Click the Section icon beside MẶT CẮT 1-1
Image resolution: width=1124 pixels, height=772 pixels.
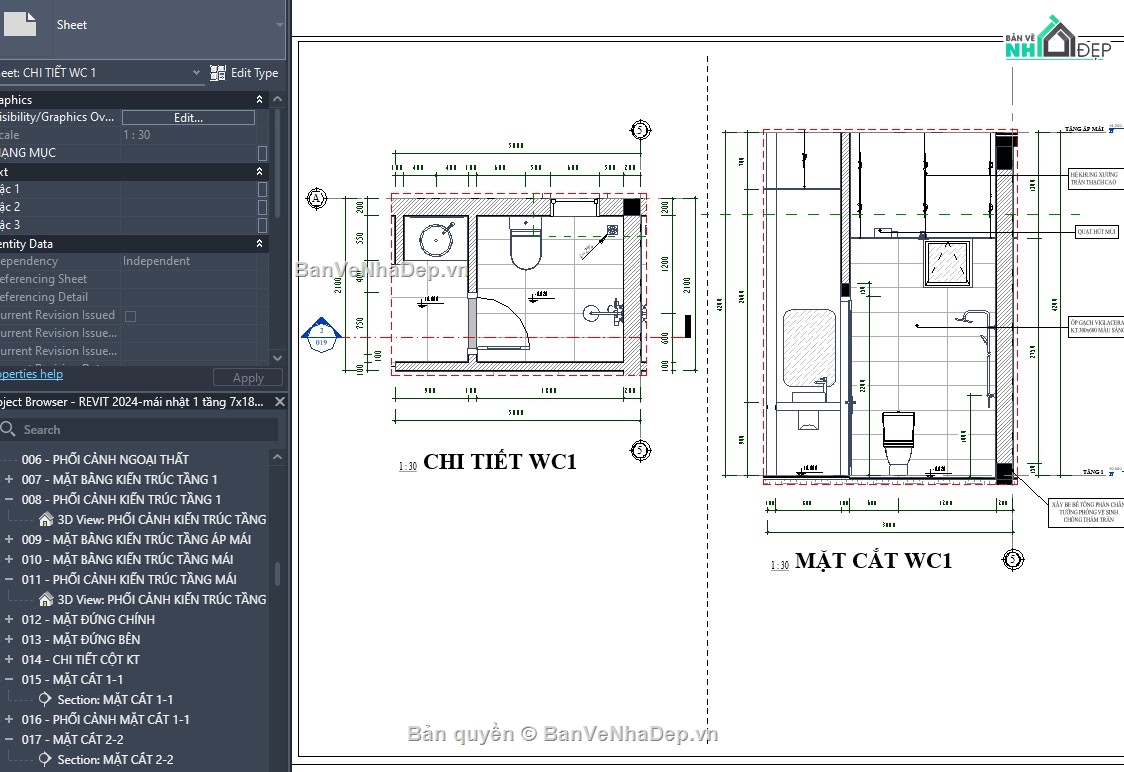tap(45, 699)
